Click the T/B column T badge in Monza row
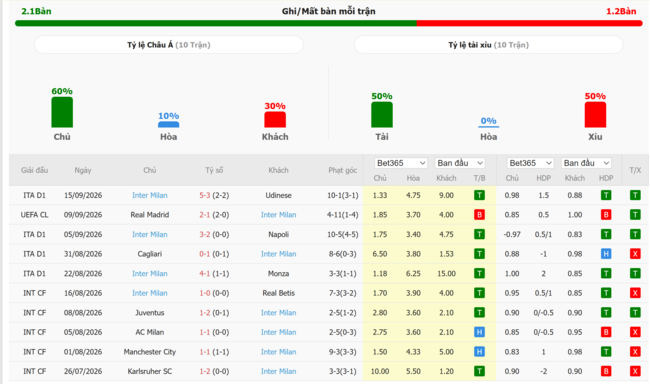This screenshot has height=384, width=650. click(479, 273)
